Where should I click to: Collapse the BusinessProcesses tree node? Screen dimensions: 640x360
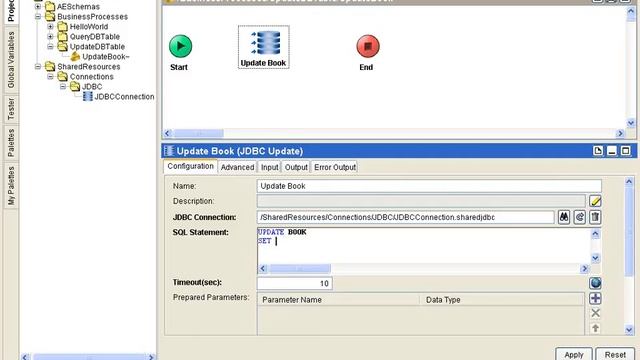point(38,17)
